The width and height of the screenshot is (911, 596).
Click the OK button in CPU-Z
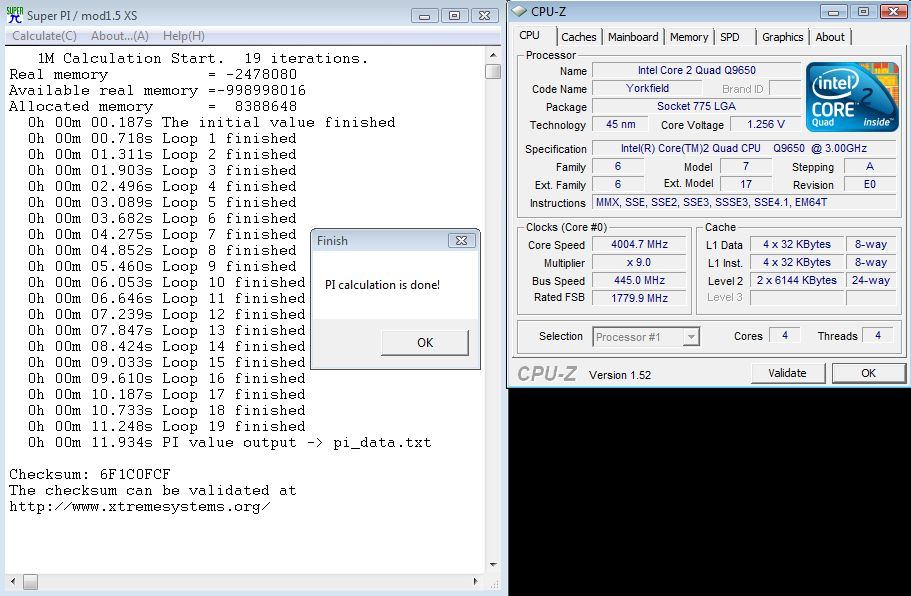click(x=869, y=373)
